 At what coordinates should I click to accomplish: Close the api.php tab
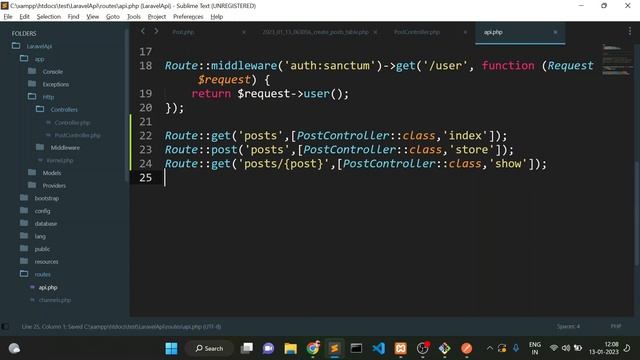click(x=555, y=32)
